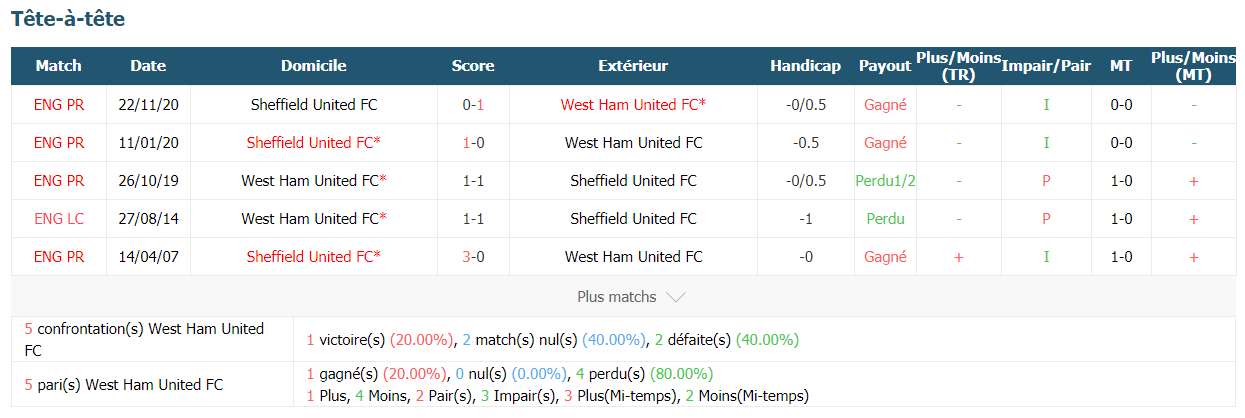Open Sheffield United FC on 27/08/14 row
The height and width of the screenshot is (418, 1245).
[633, 218]
